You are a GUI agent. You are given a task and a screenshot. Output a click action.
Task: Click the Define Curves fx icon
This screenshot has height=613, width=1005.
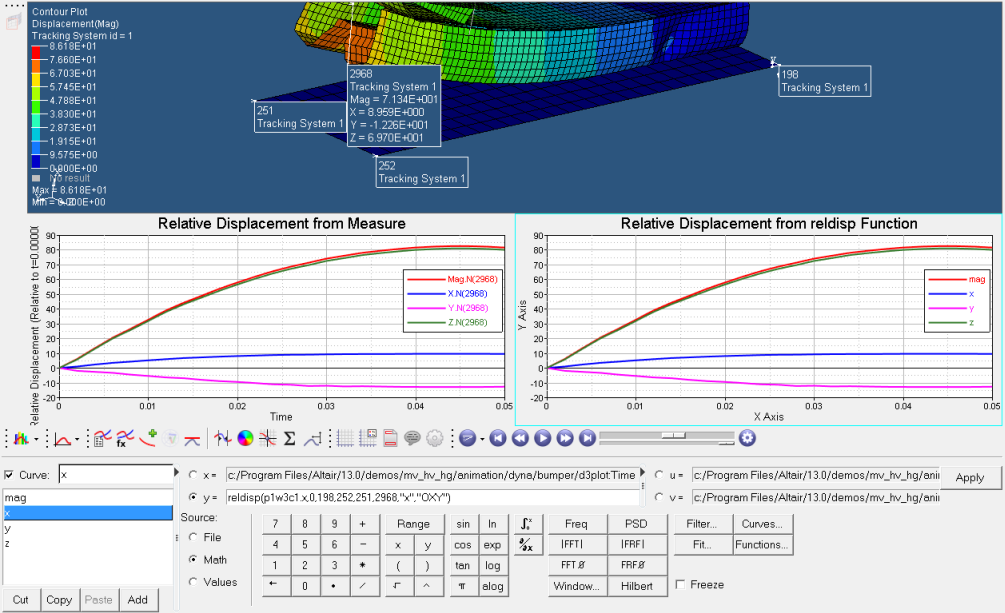click(126, 438)
